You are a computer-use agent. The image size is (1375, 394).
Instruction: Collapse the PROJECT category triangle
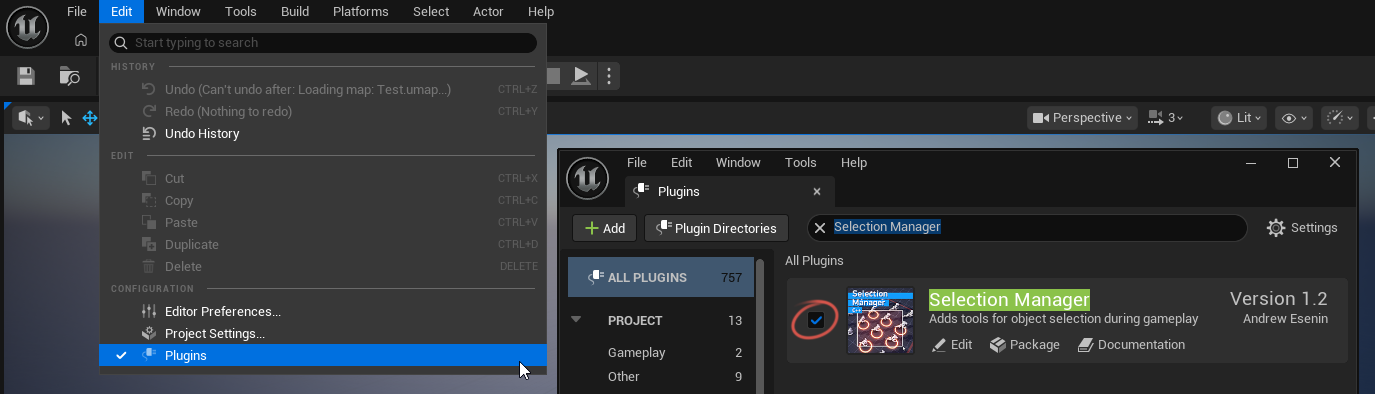pos(576,320)
